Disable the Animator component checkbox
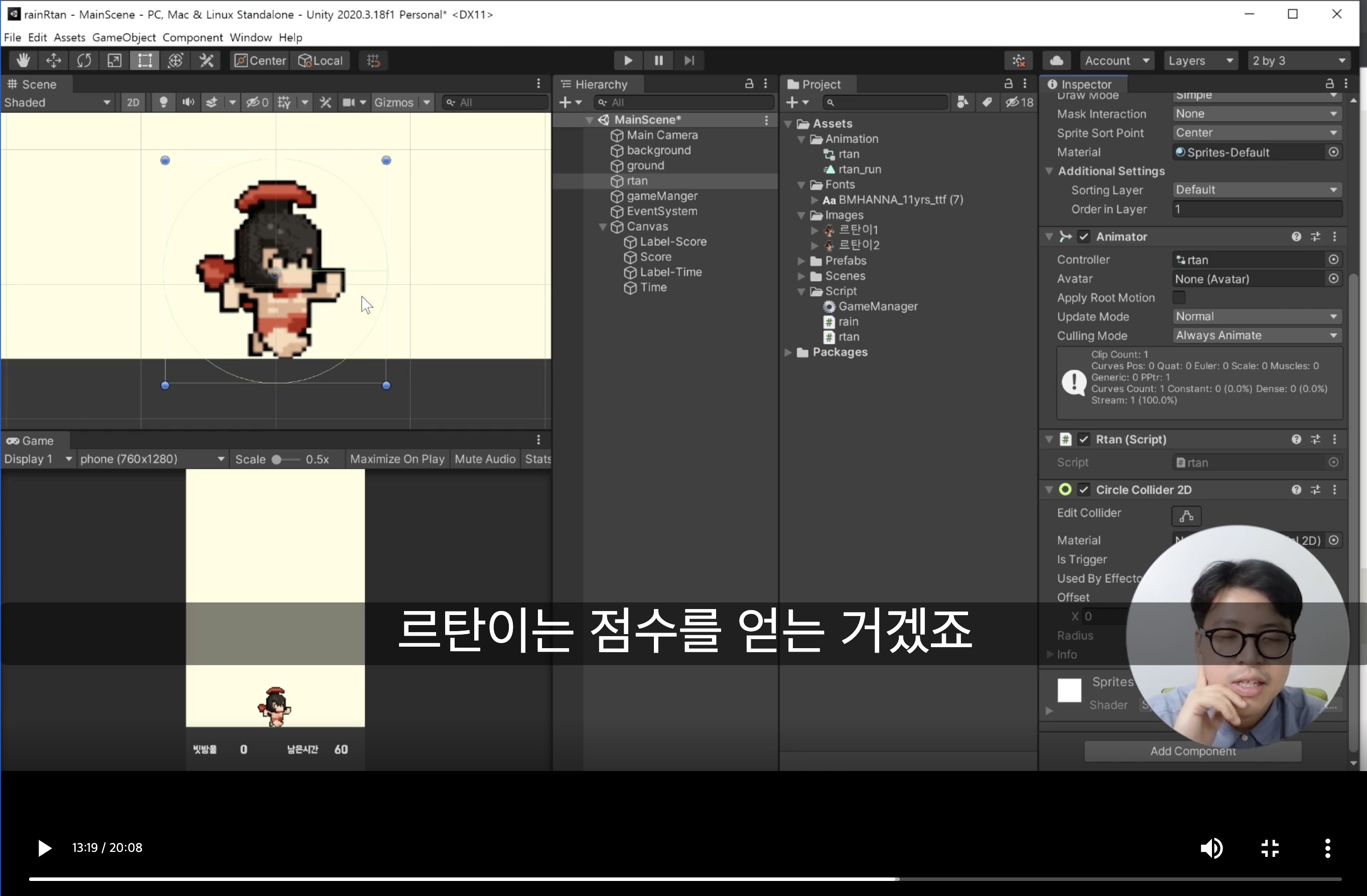This screenshot has width=1367, height=896. click(x=1084, y=237)
